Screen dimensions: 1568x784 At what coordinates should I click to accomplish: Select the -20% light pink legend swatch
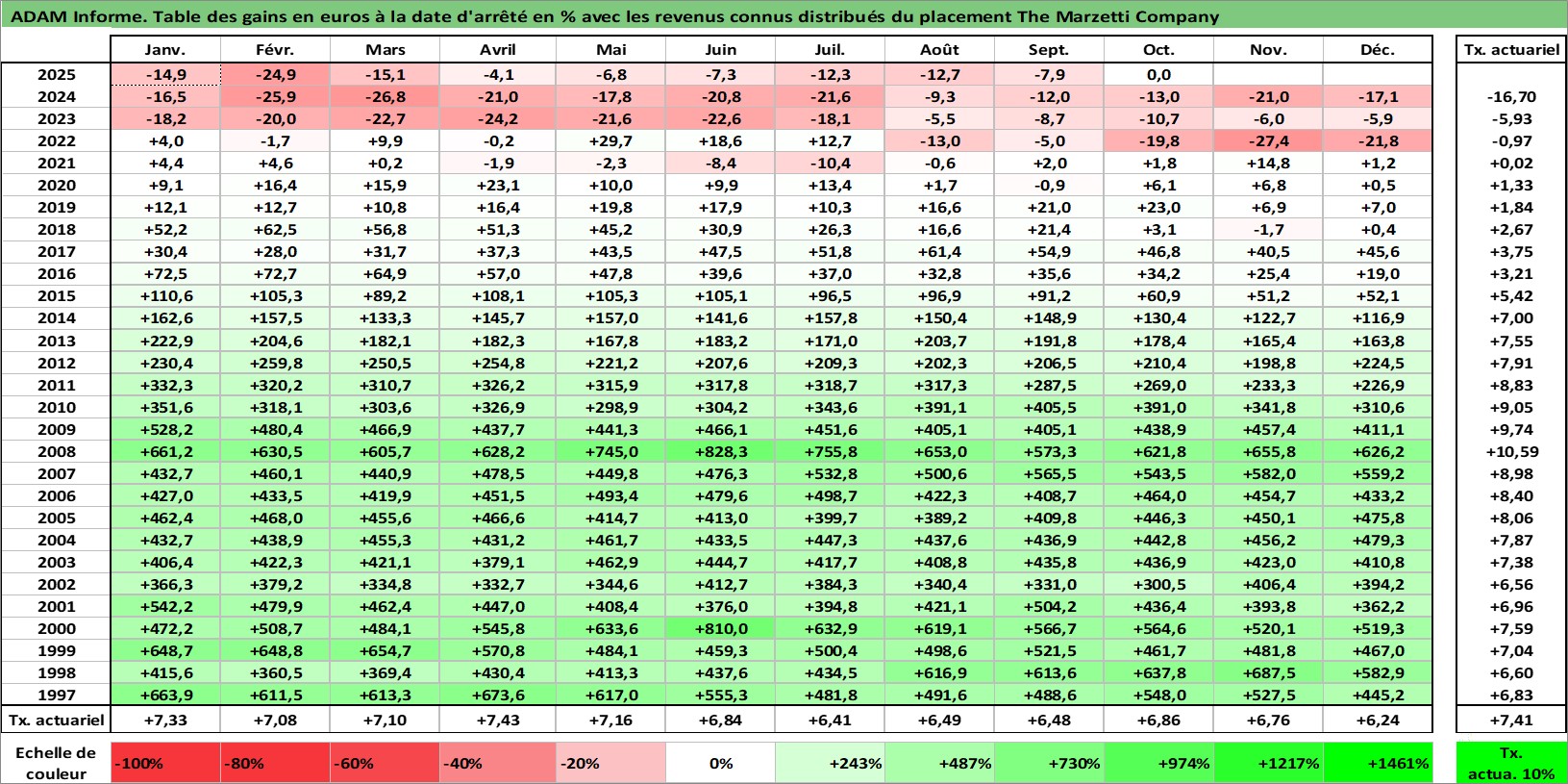click(611, 763)
